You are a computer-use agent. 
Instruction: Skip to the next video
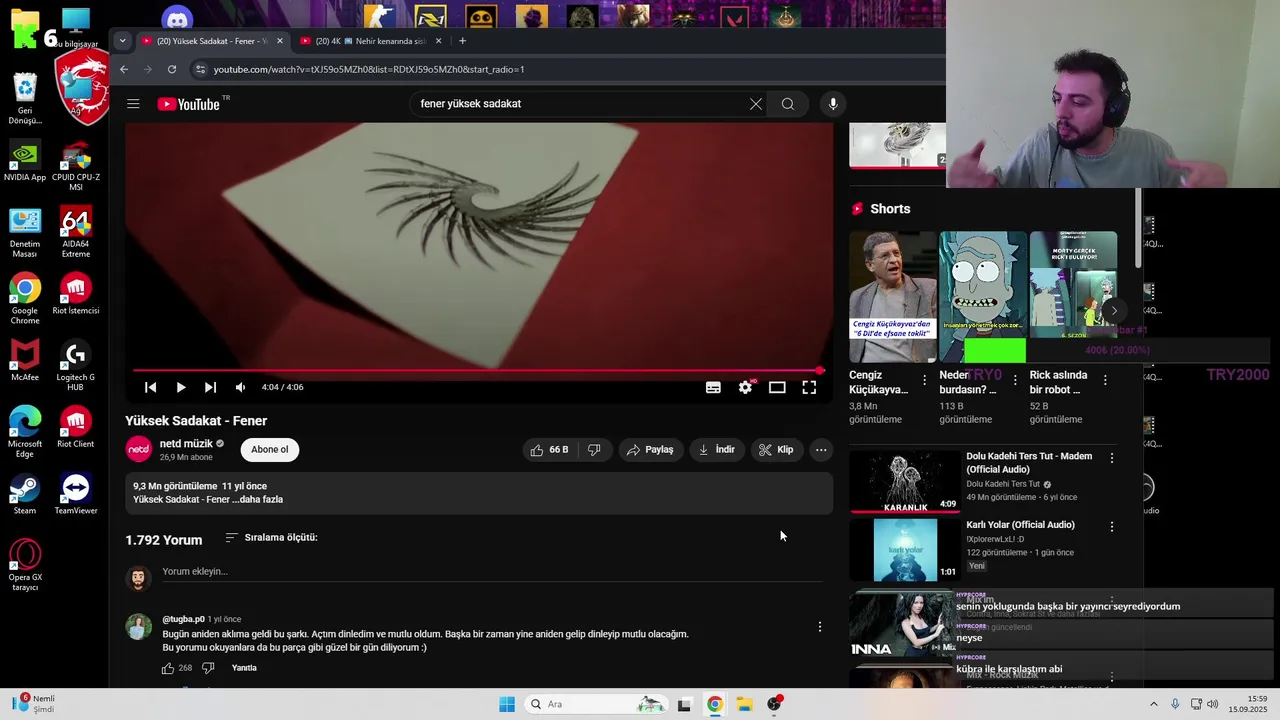pos(210,387)
